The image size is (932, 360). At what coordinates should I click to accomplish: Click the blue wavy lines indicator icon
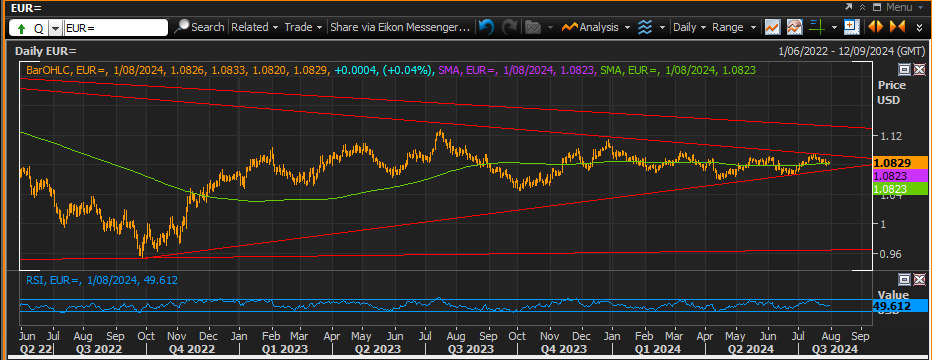click(645, 27)
